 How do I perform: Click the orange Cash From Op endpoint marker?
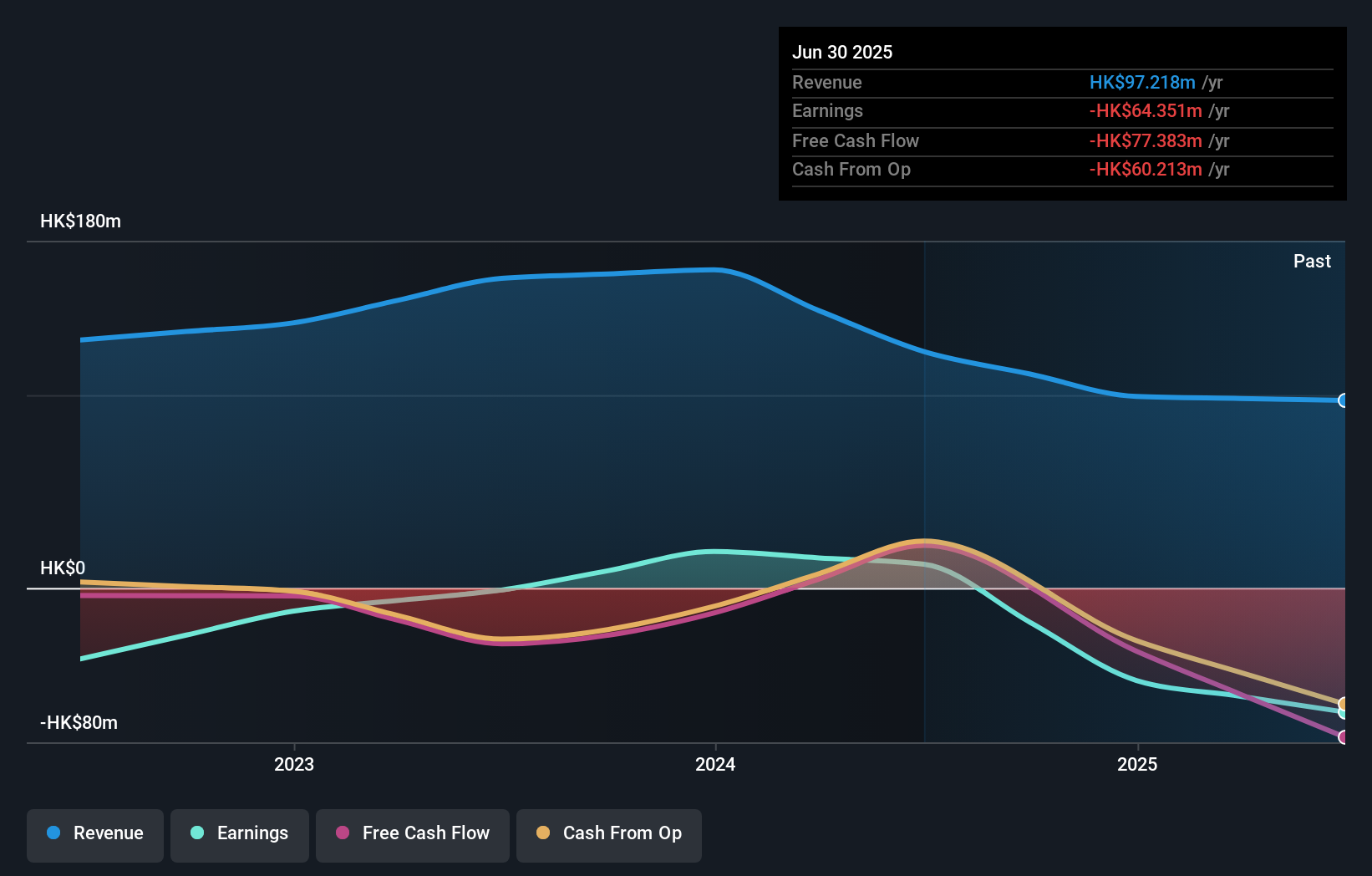(1343, 704)
